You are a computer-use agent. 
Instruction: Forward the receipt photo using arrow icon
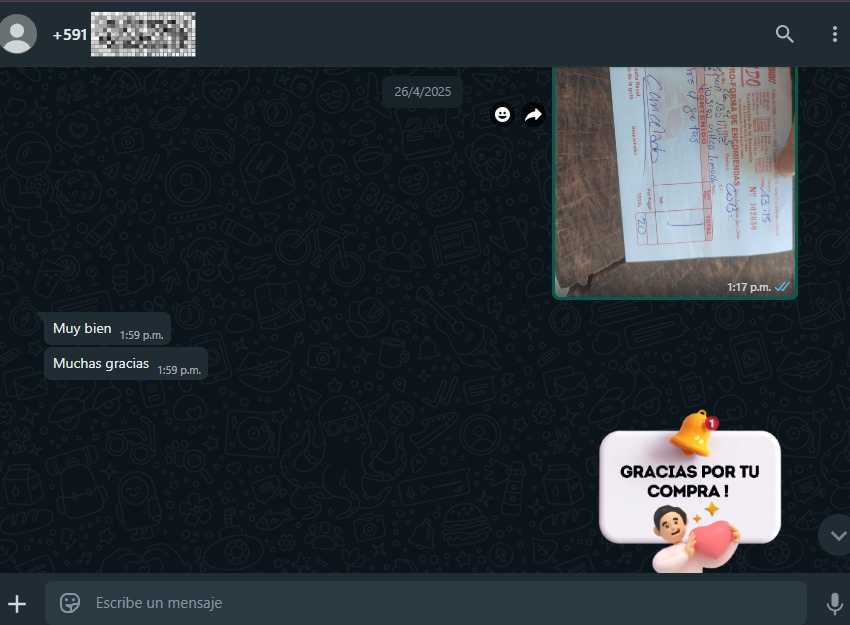(533, 115)
